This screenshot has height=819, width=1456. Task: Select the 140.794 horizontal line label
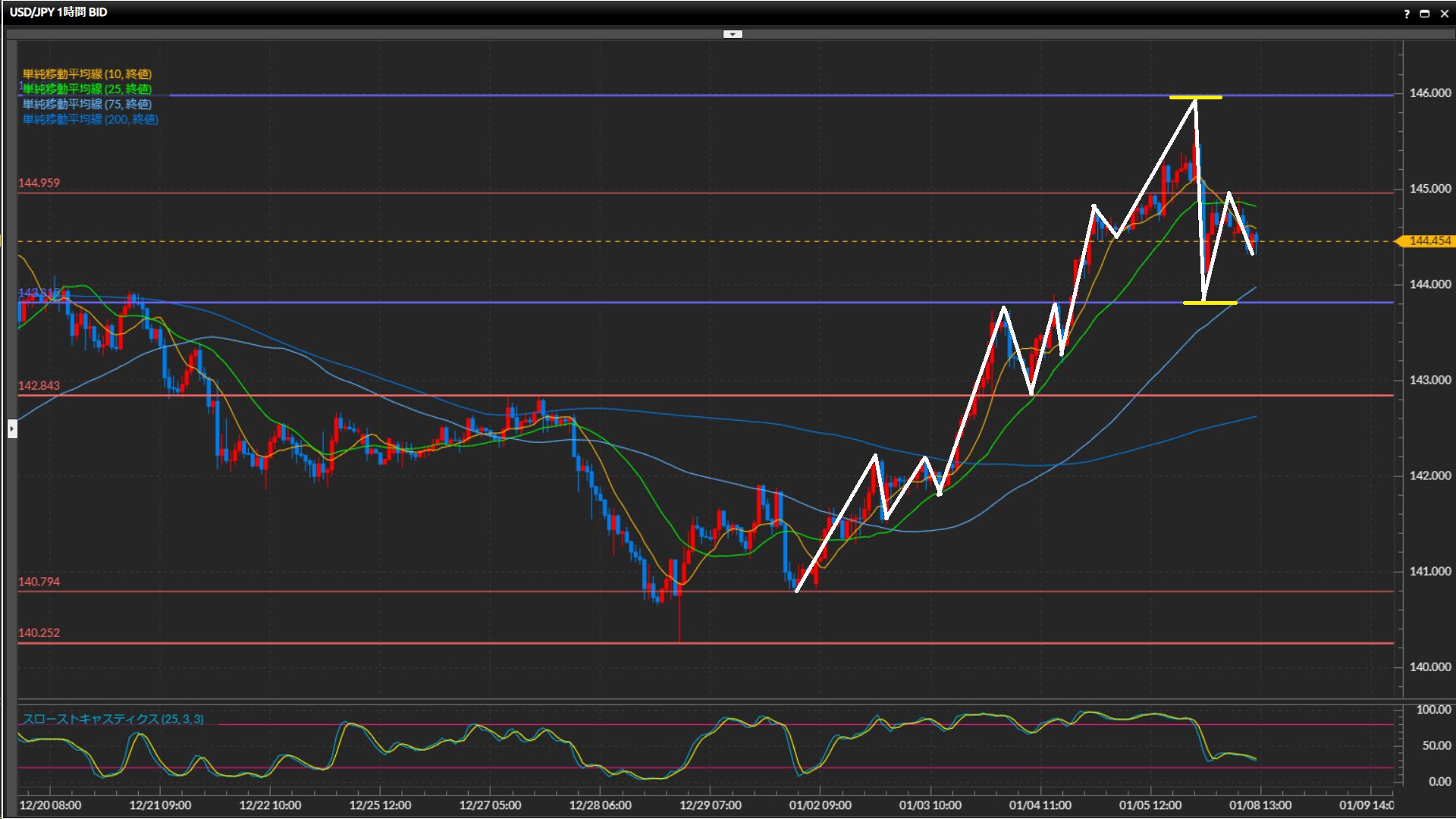39,582
